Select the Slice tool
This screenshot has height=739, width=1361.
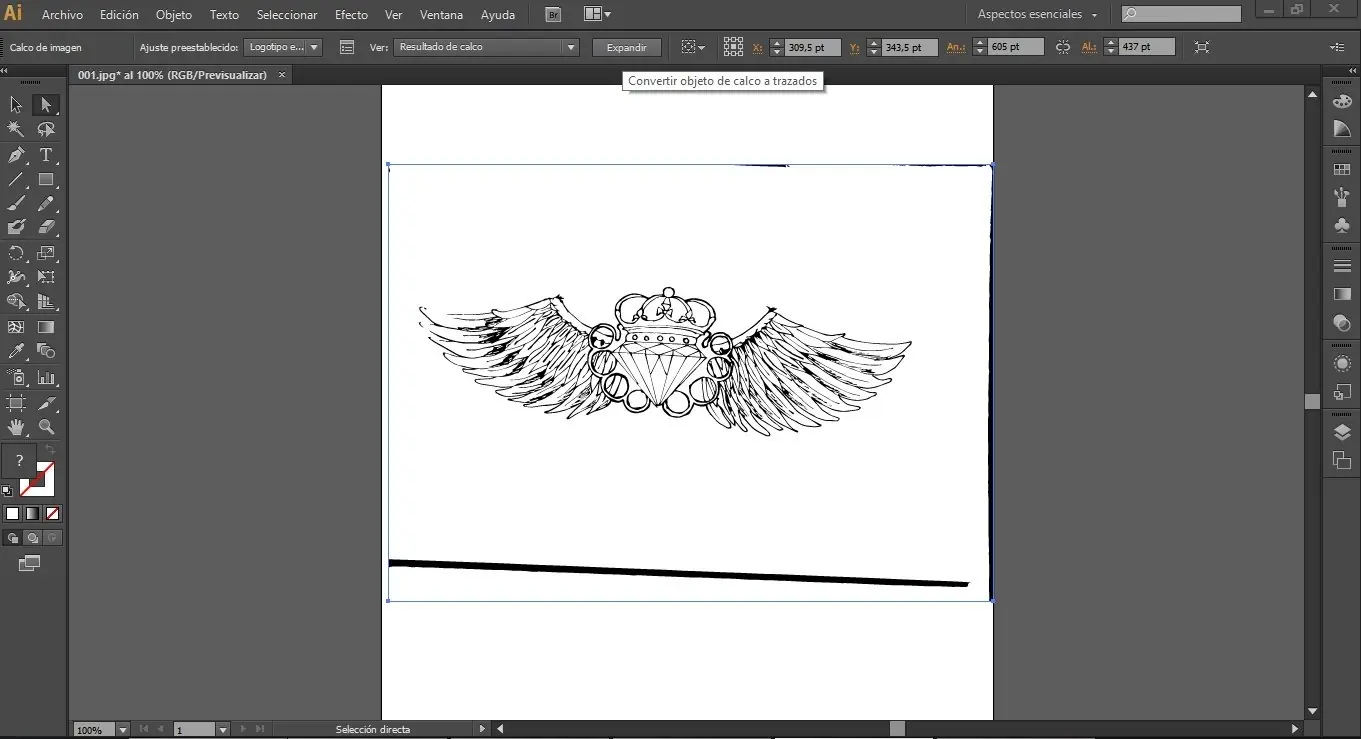coord(46,403)
